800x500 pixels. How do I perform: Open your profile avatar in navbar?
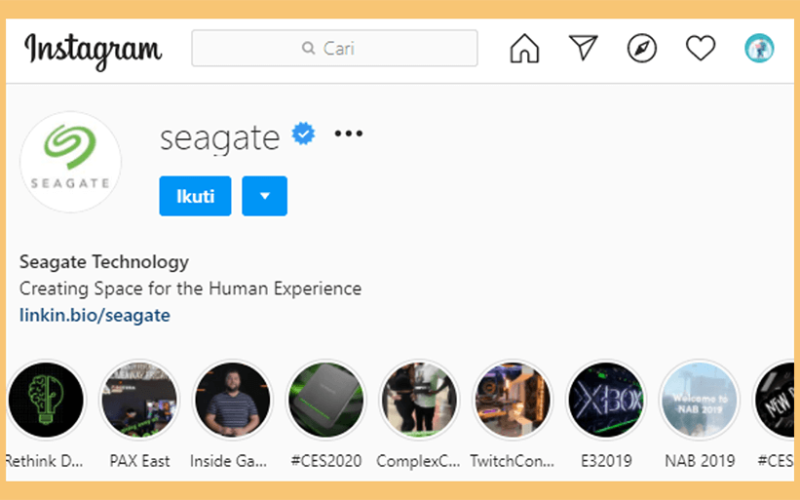click(x=759, y=48)
